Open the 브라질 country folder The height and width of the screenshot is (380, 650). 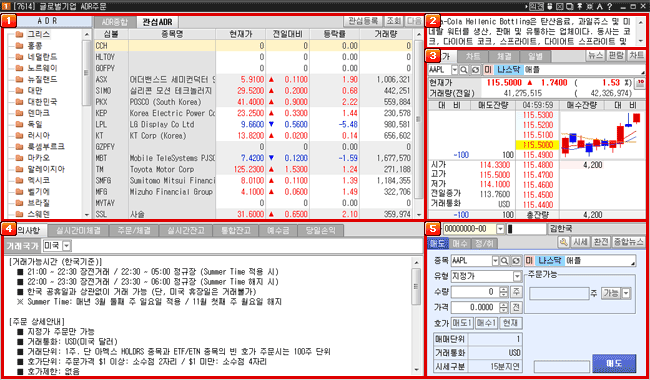coord(32,203)
